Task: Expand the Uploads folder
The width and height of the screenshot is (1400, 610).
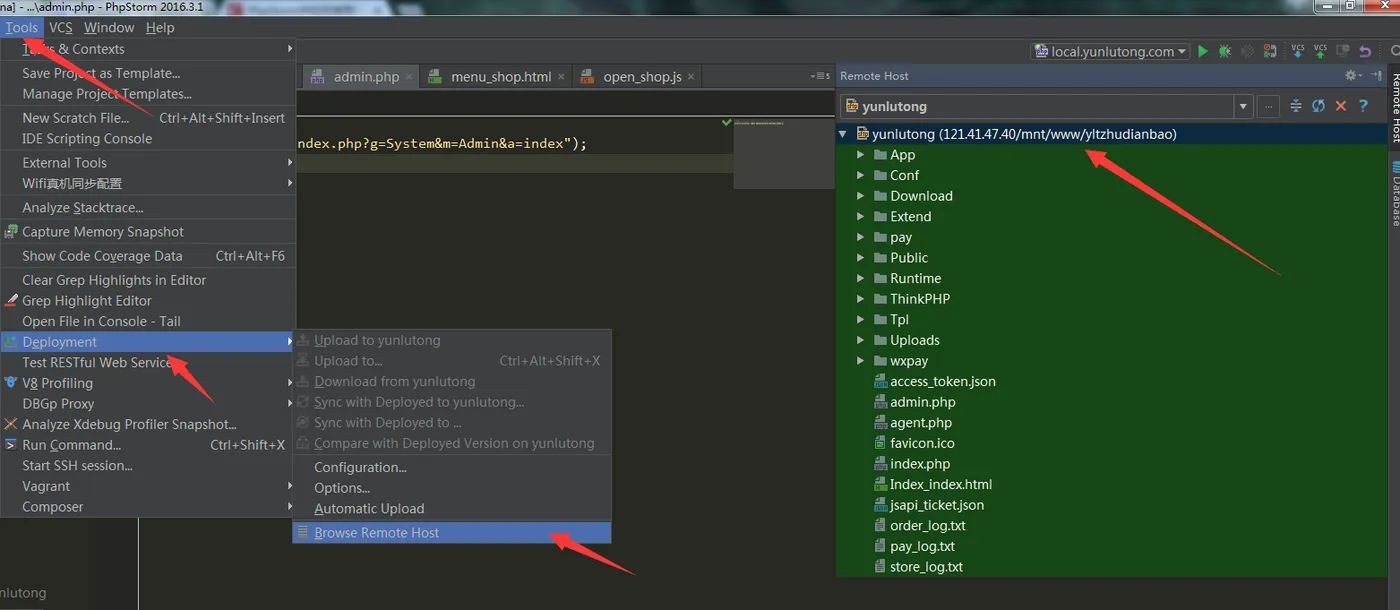Action: (x=860, y=340)
